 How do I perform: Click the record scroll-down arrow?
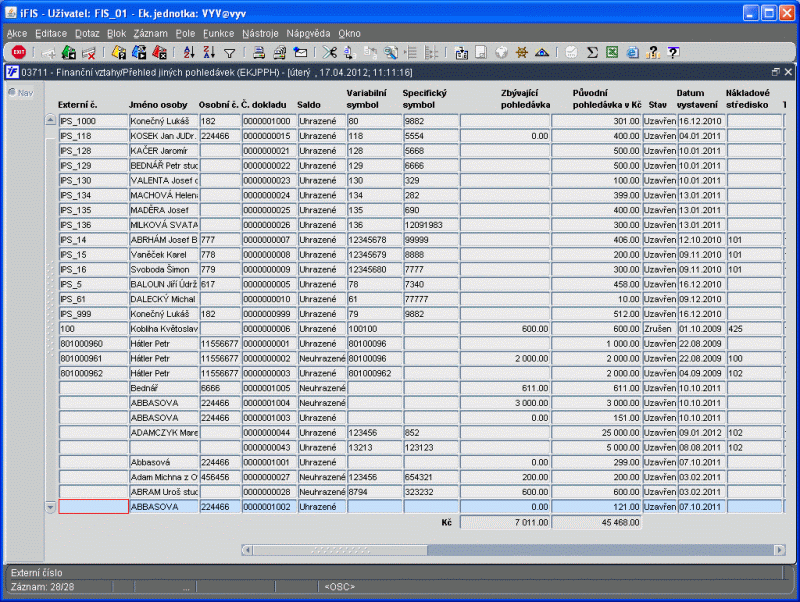pyautogui.click(x=51, y=507)
